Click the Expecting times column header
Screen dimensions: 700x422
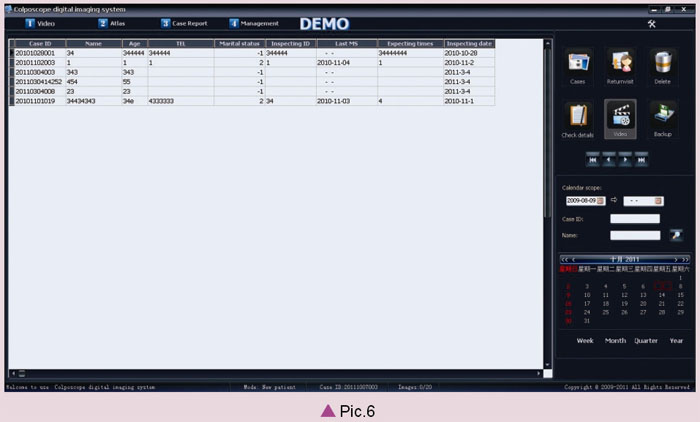click(411, 43)
